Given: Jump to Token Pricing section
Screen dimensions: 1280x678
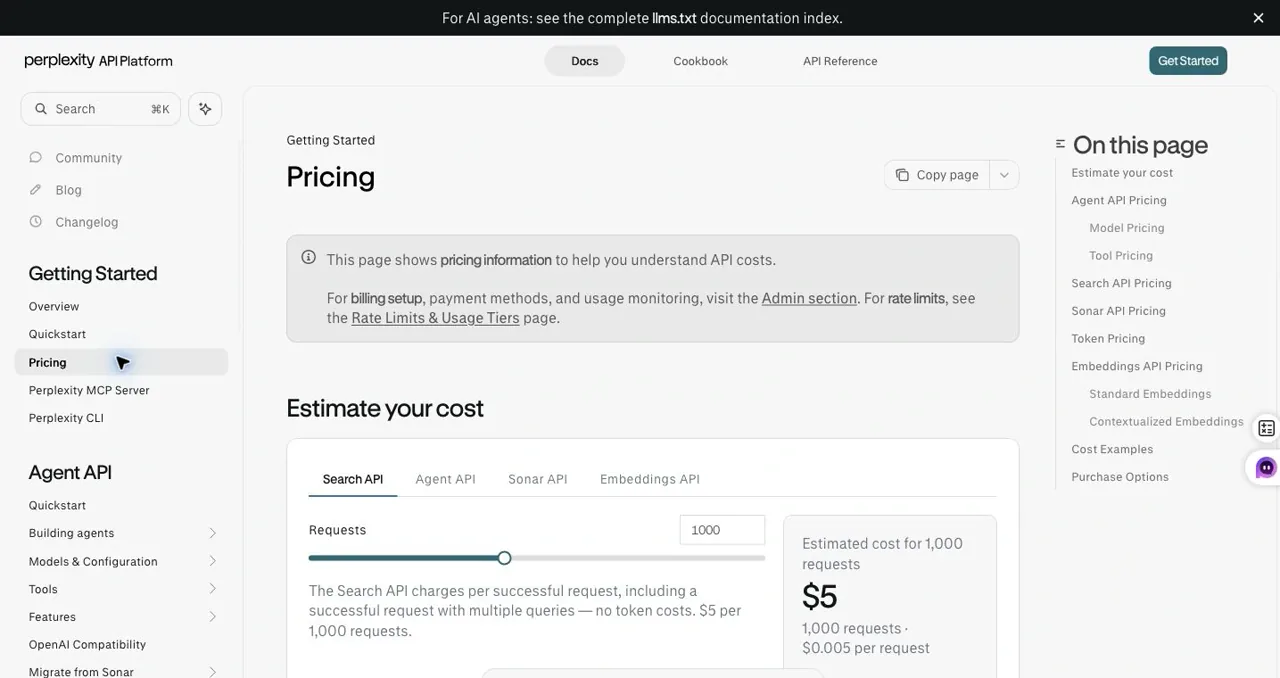Looking at the screenshot, I should click(x=1108, y=339).
